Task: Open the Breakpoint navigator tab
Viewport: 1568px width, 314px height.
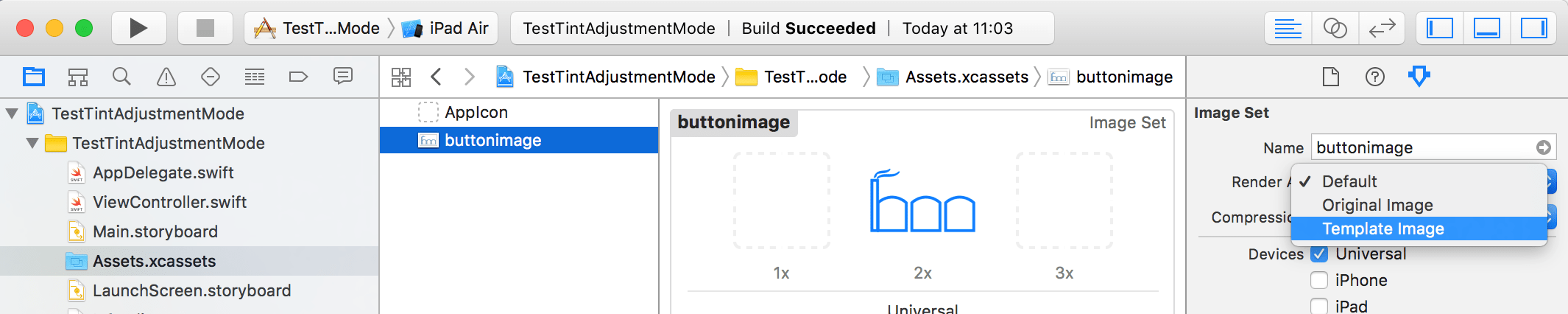Action: [x=299, y=77]
